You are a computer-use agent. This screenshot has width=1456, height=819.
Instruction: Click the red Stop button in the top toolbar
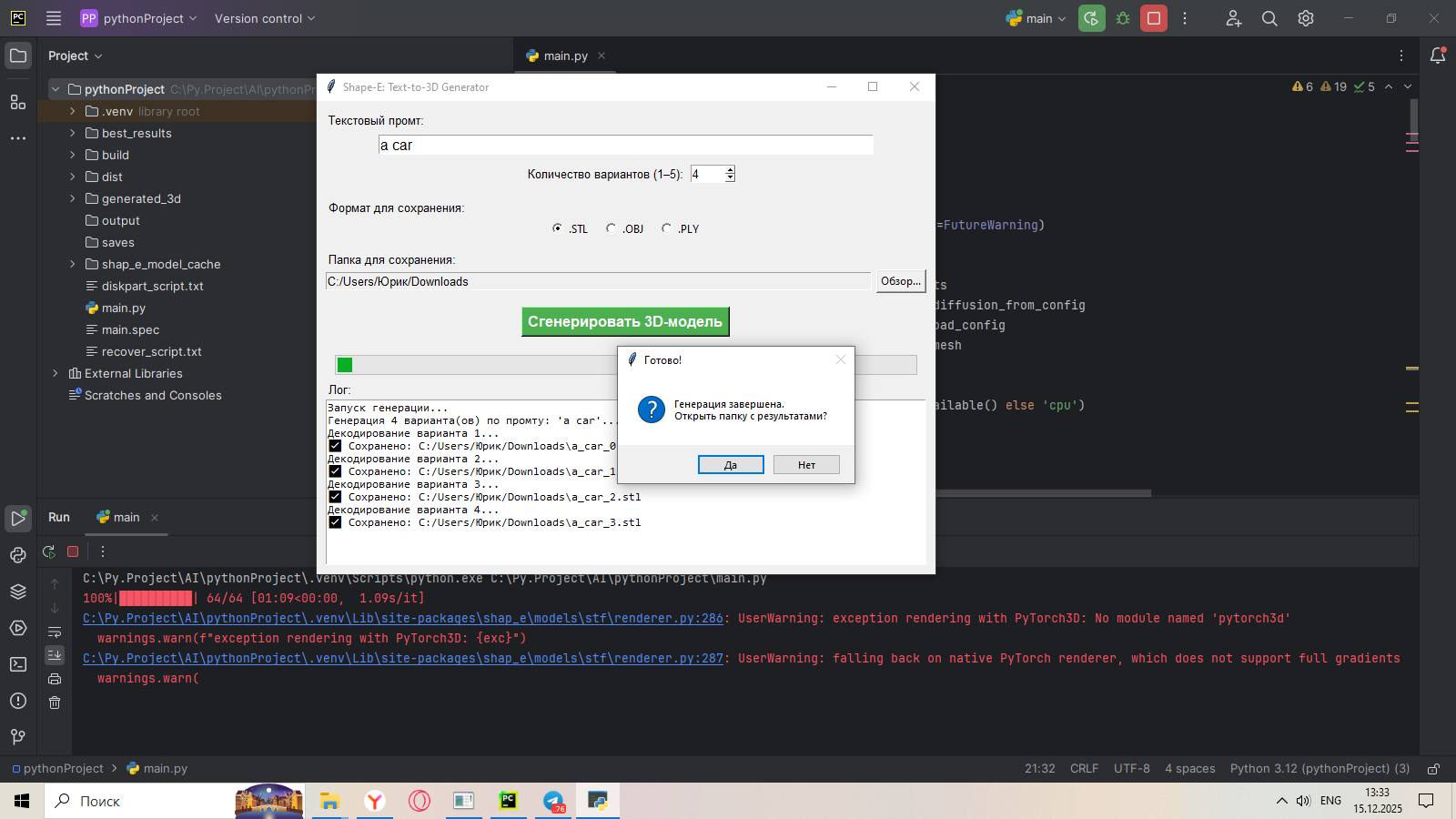point(1154,18)
